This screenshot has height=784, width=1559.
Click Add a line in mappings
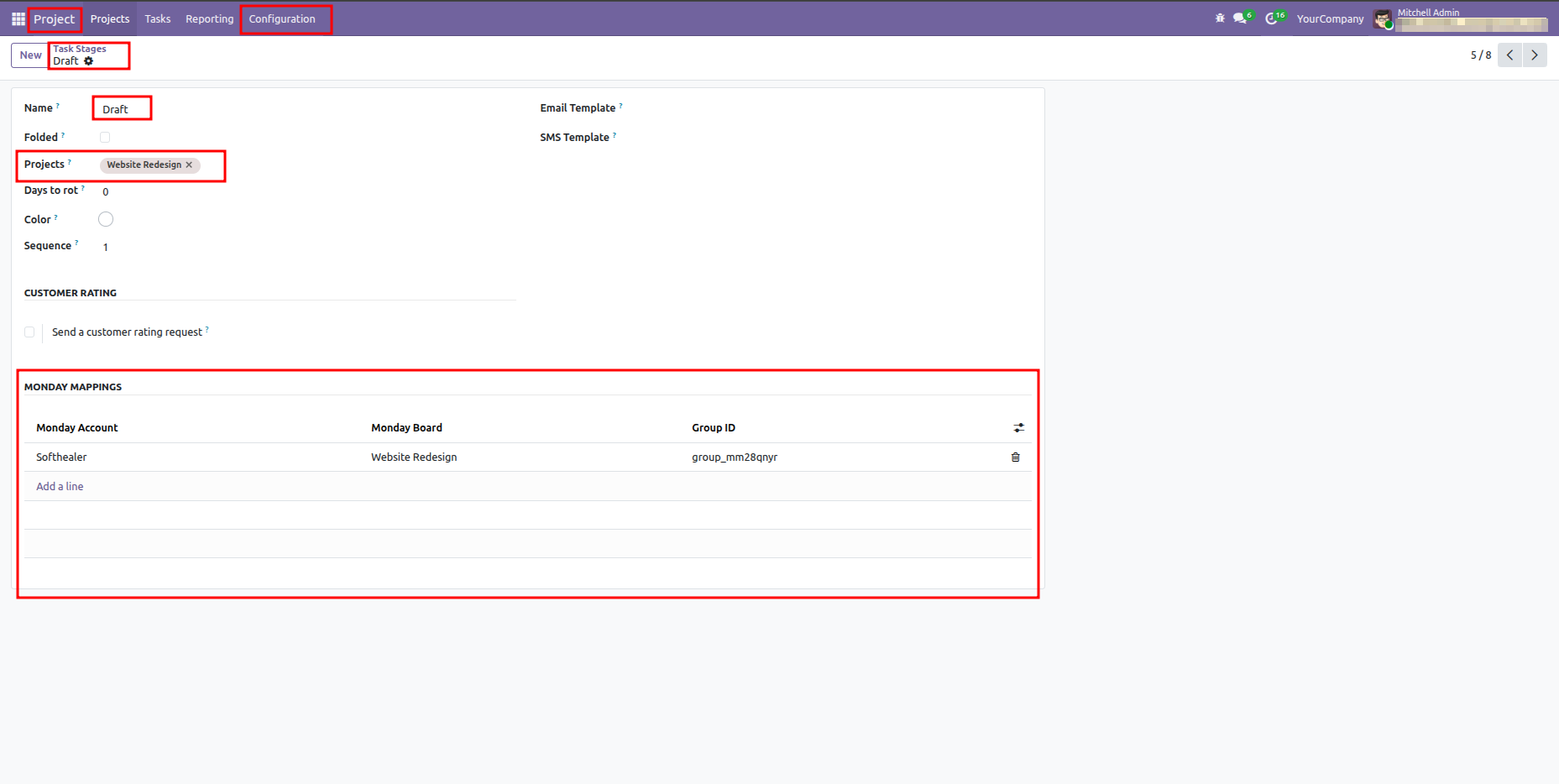click(x=60, y=487)
